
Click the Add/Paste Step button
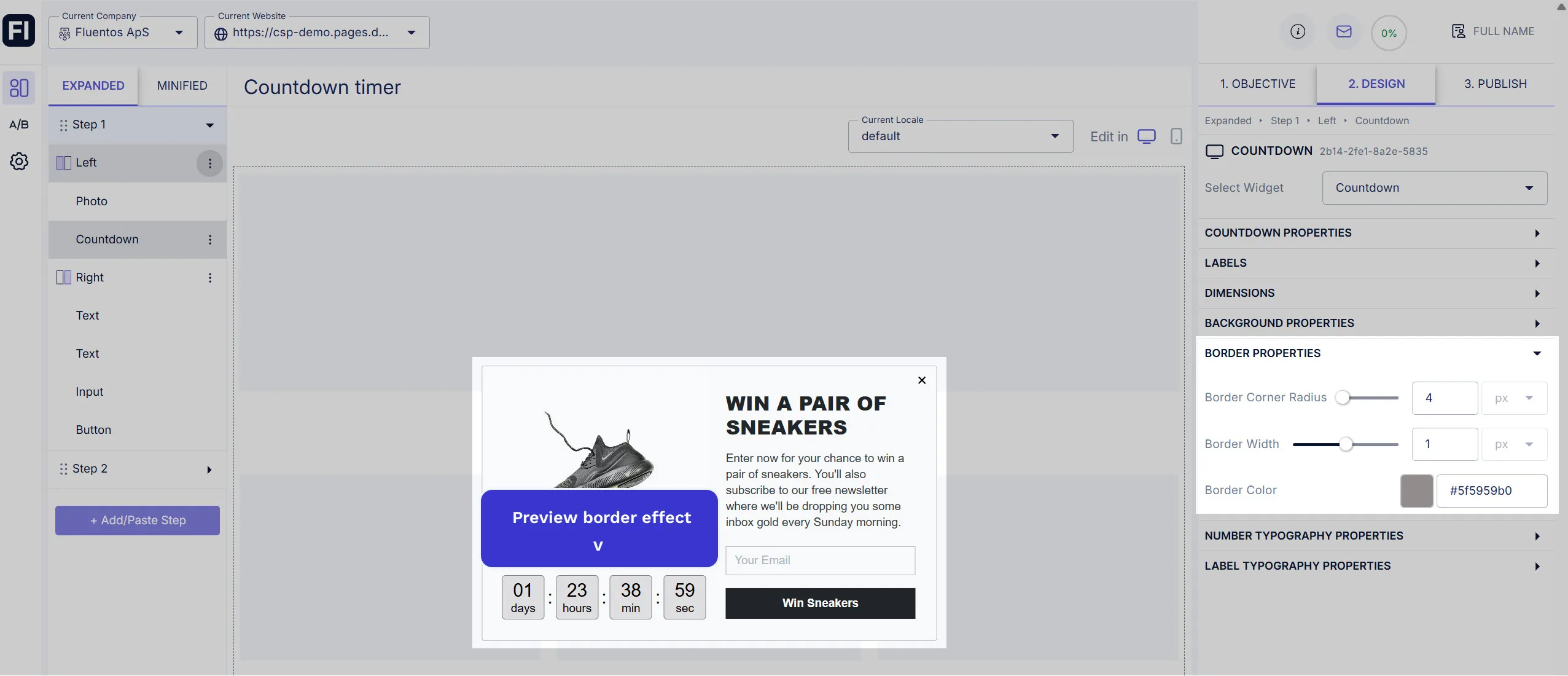click(x=138, y=521)
